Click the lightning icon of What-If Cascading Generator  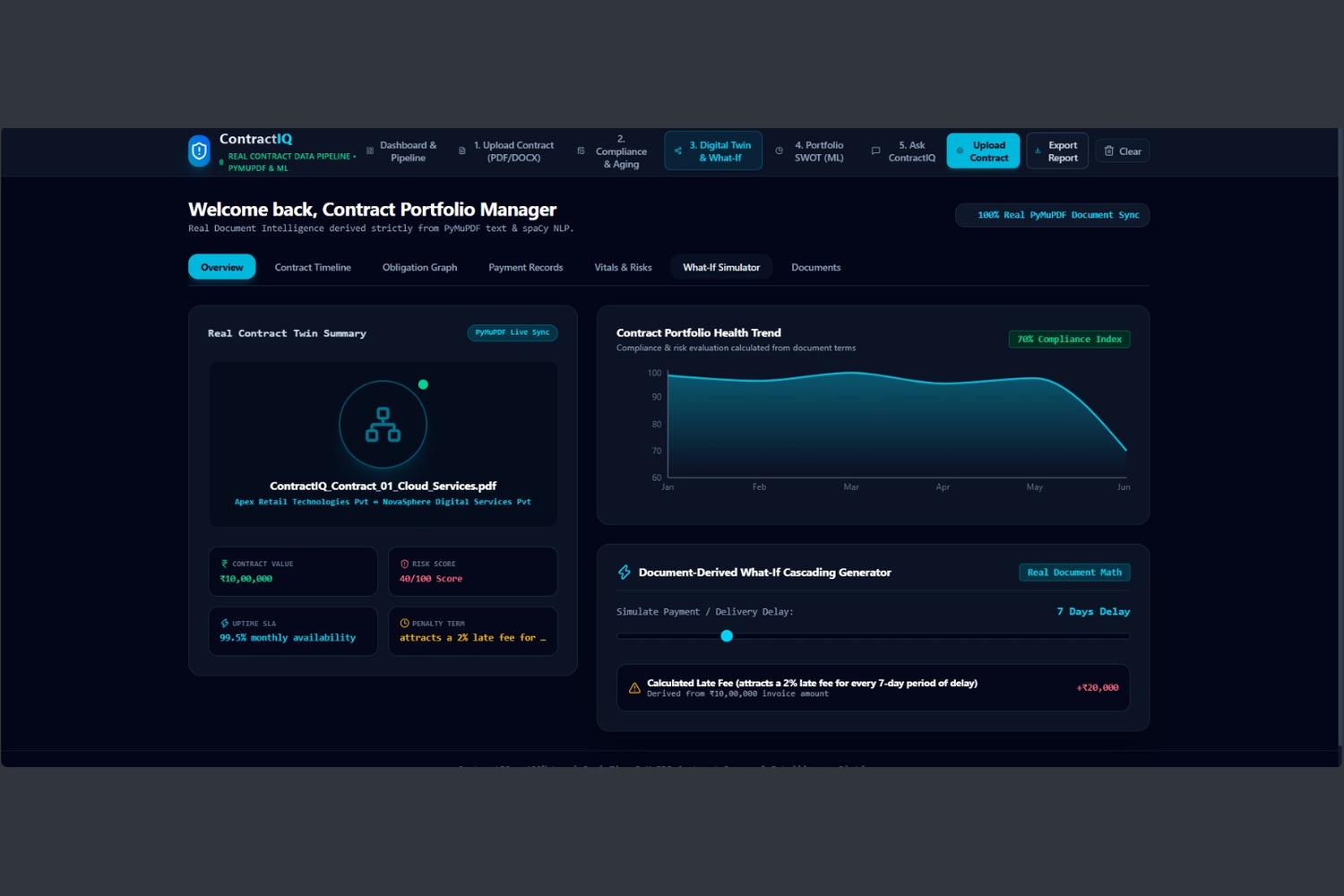point(625,573)
